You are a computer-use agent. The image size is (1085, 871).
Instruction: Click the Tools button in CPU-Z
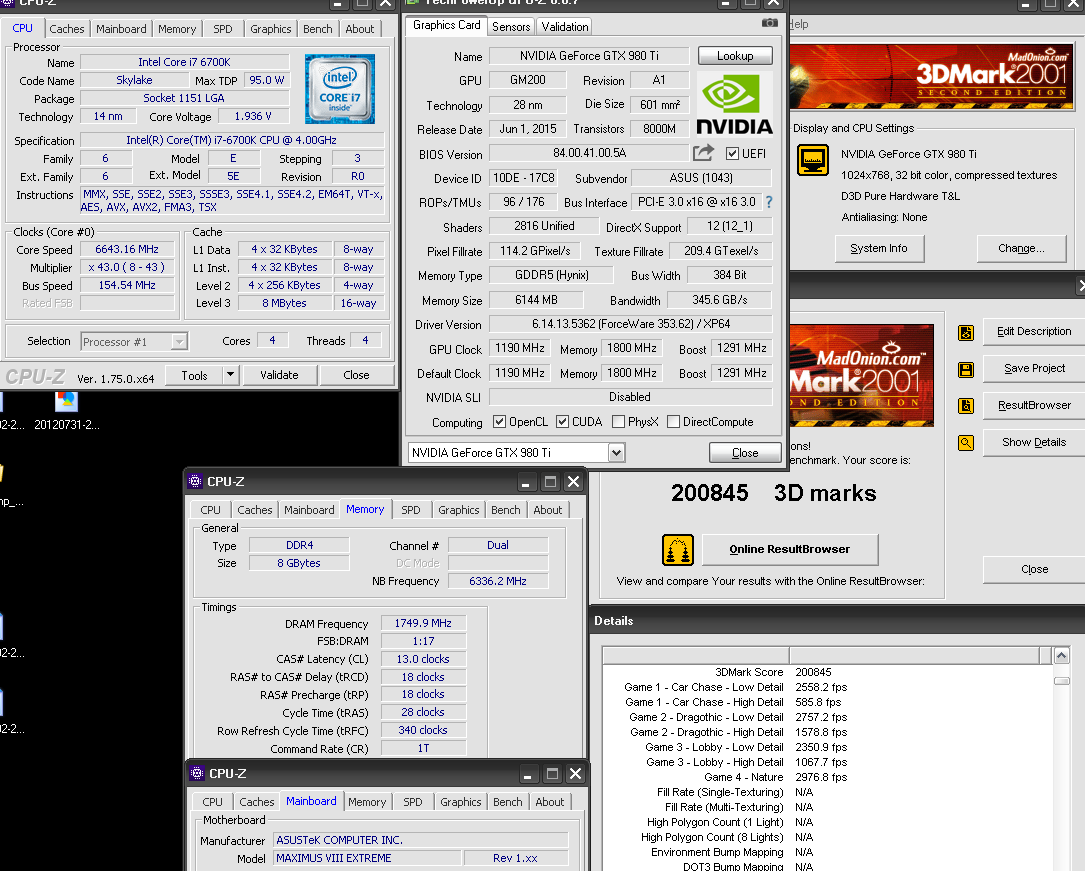tap(194, 375)
